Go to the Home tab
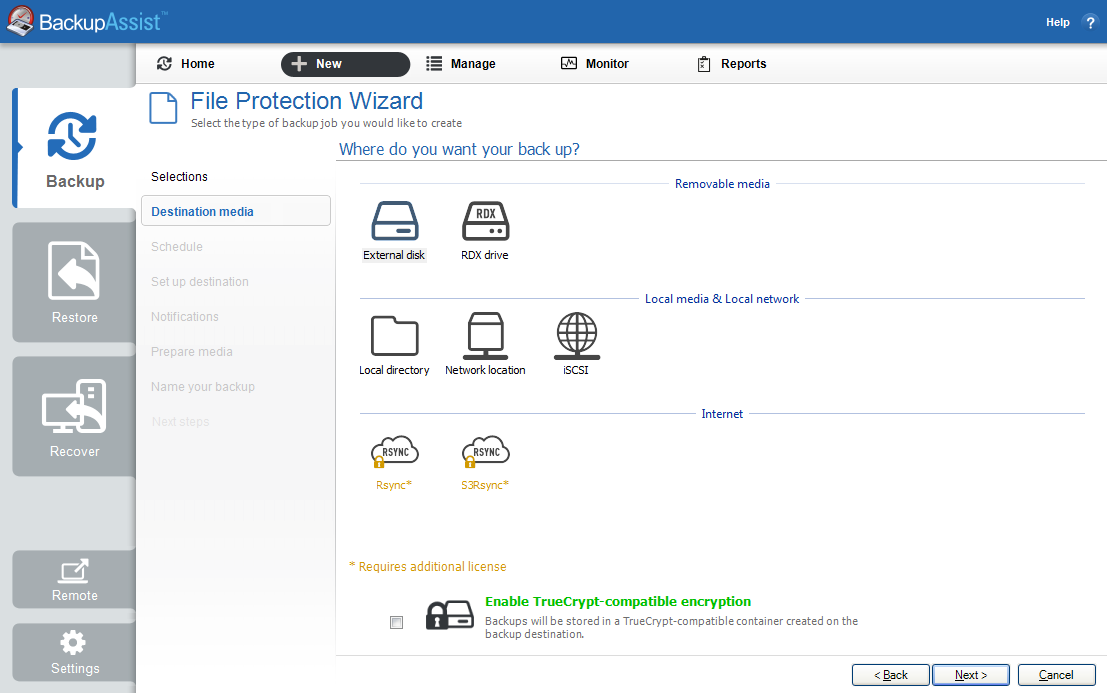The height and width of the screenshot is (693, 1107). click(184, 63)
